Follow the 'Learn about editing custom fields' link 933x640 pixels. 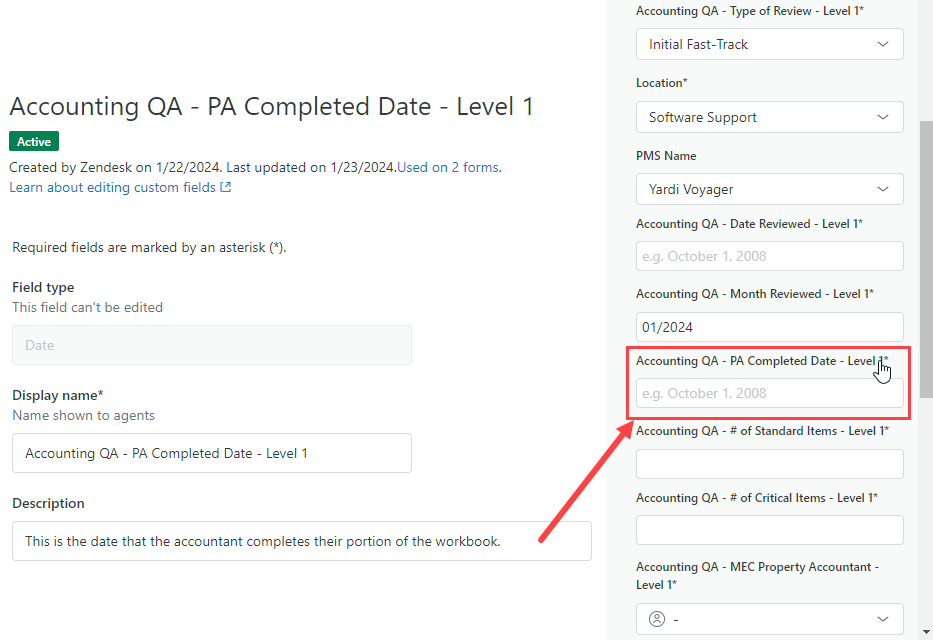112,188
